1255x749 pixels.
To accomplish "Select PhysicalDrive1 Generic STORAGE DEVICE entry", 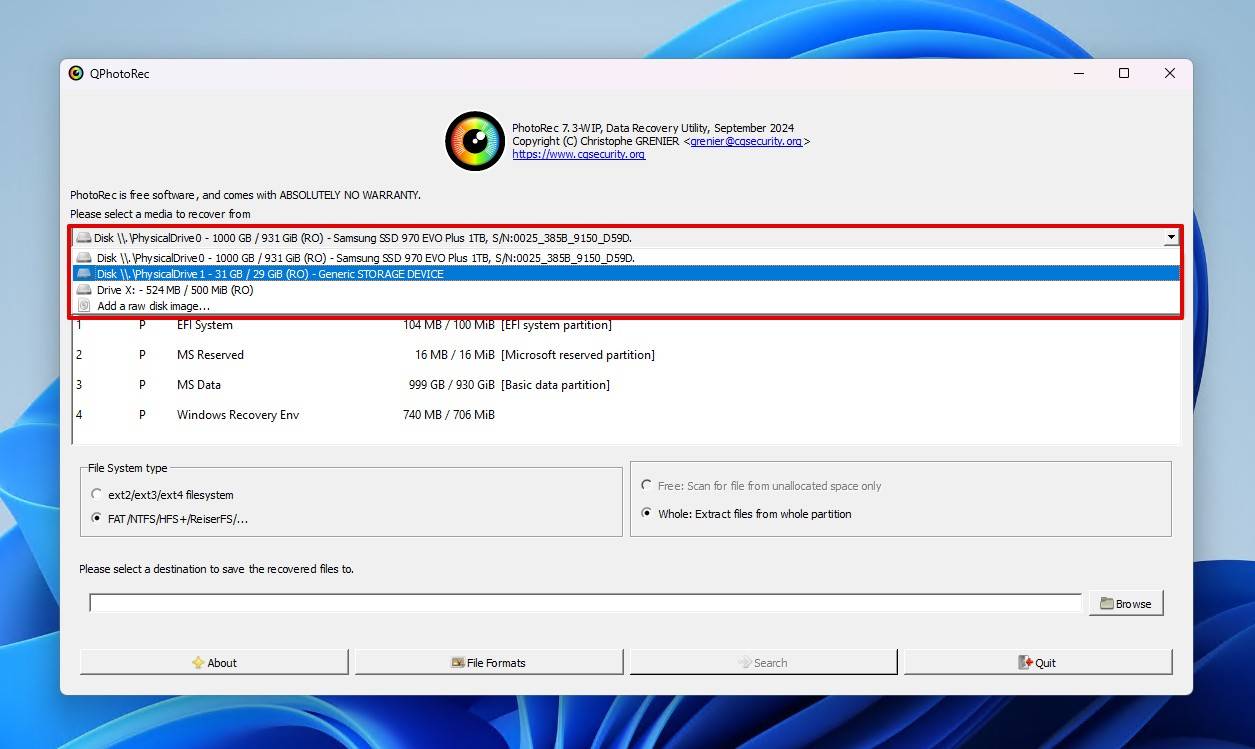I will pos(626,274).
